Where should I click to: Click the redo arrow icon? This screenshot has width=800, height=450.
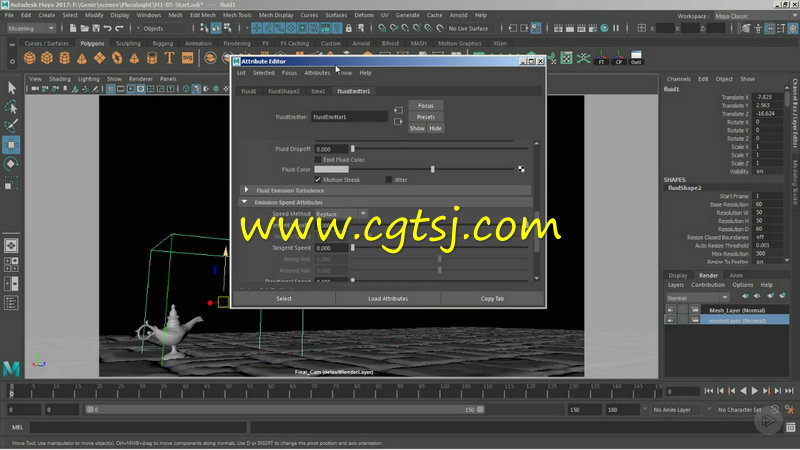[x=119, y=28]
